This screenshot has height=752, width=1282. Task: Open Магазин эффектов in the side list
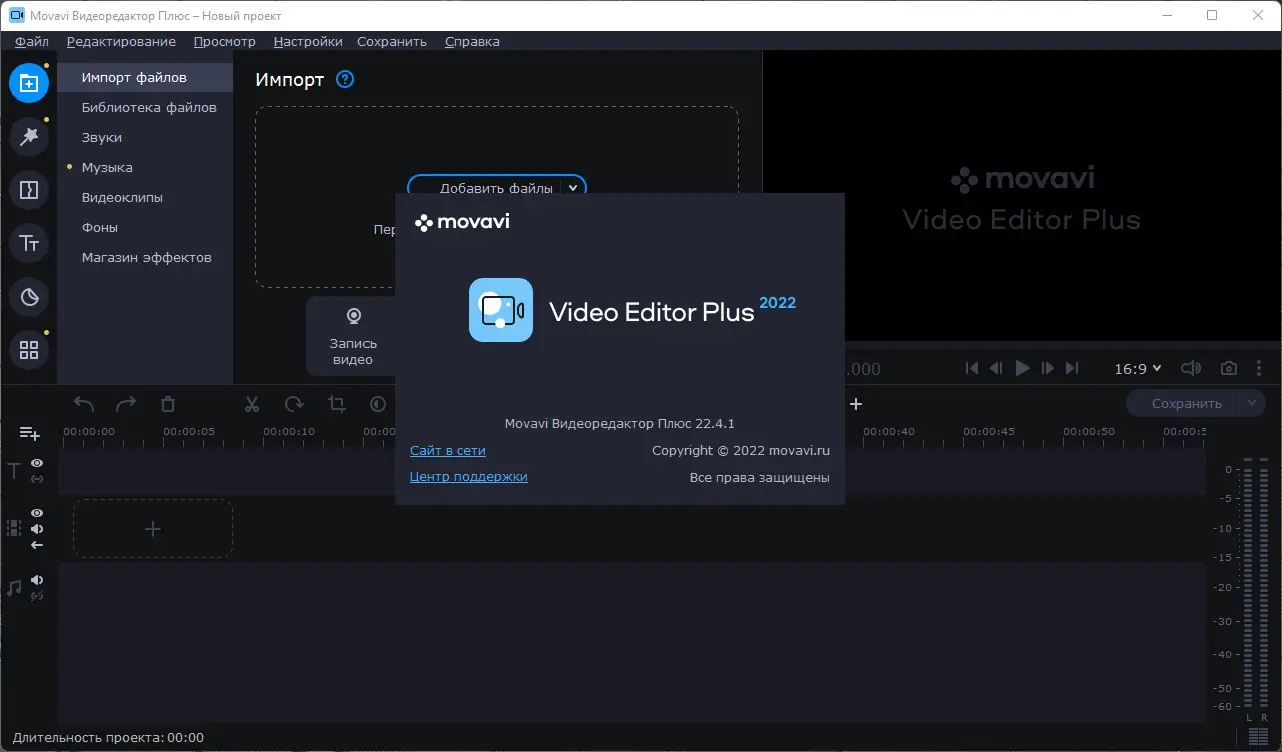145,257
